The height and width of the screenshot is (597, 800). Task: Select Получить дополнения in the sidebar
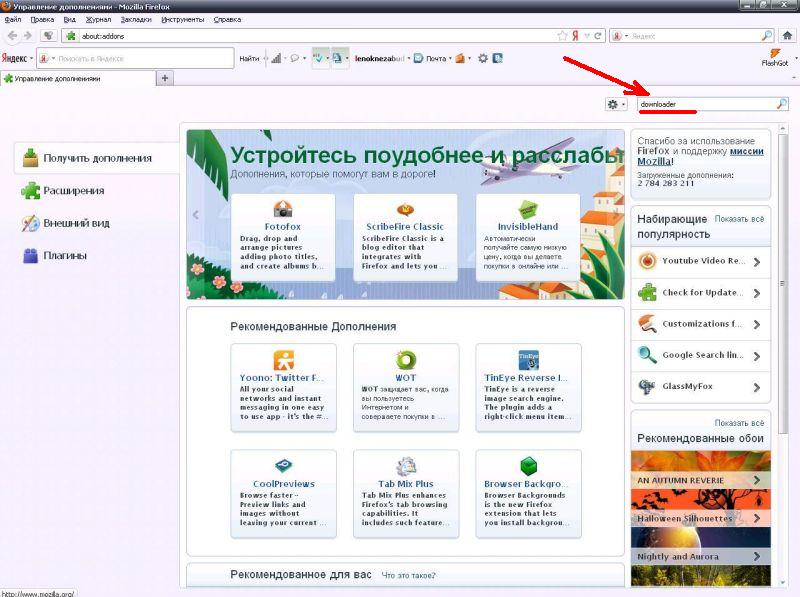[97, 158]
